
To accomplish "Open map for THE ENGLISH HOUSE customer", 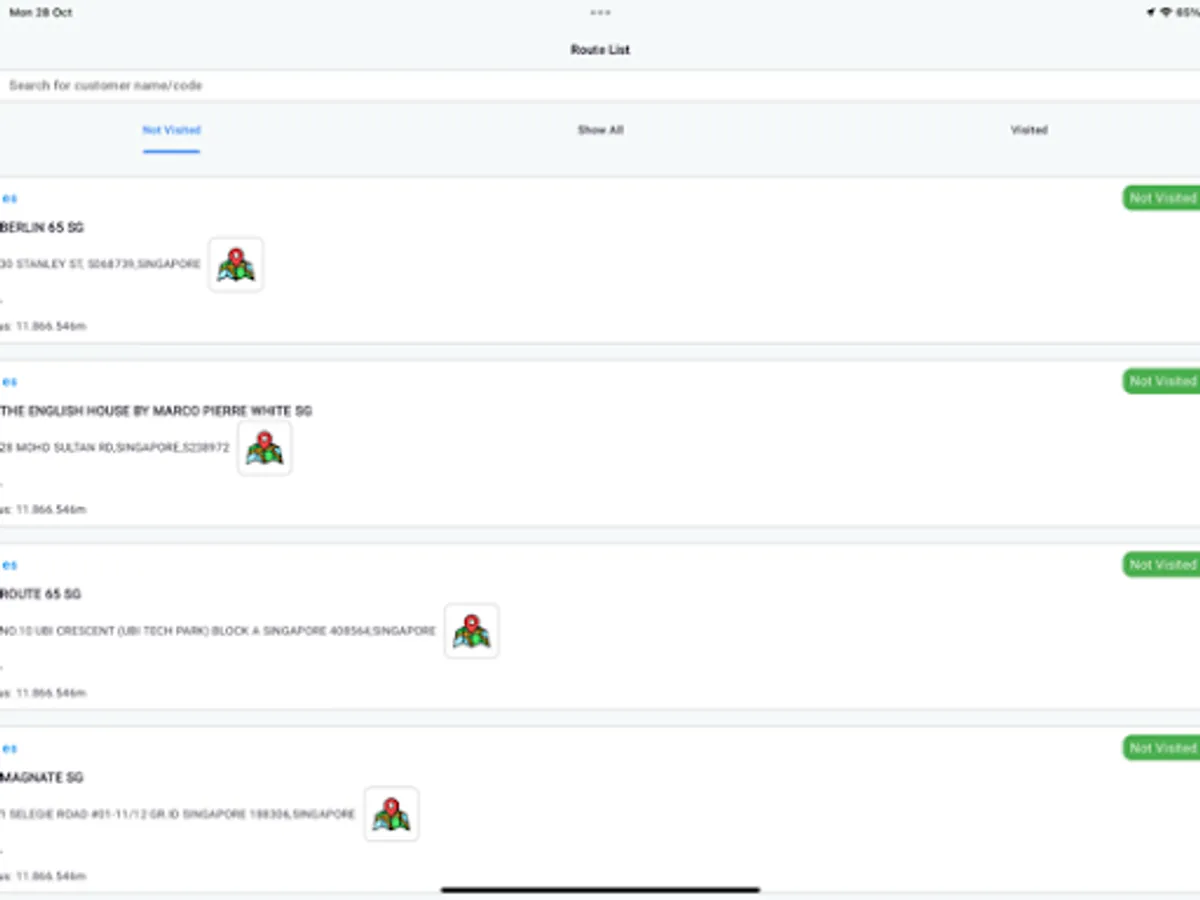I will [x=264, y=448].
